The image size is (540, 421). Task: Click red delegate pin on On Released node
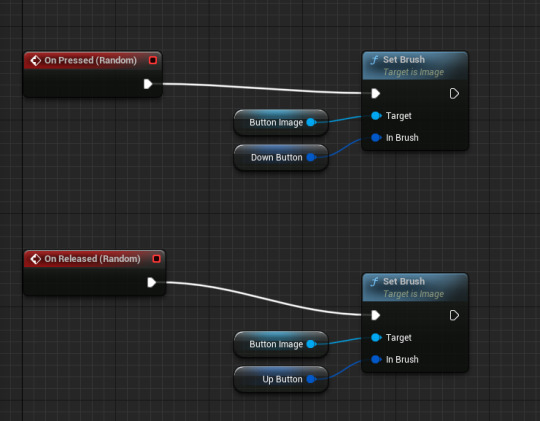[x=156, y=258]
